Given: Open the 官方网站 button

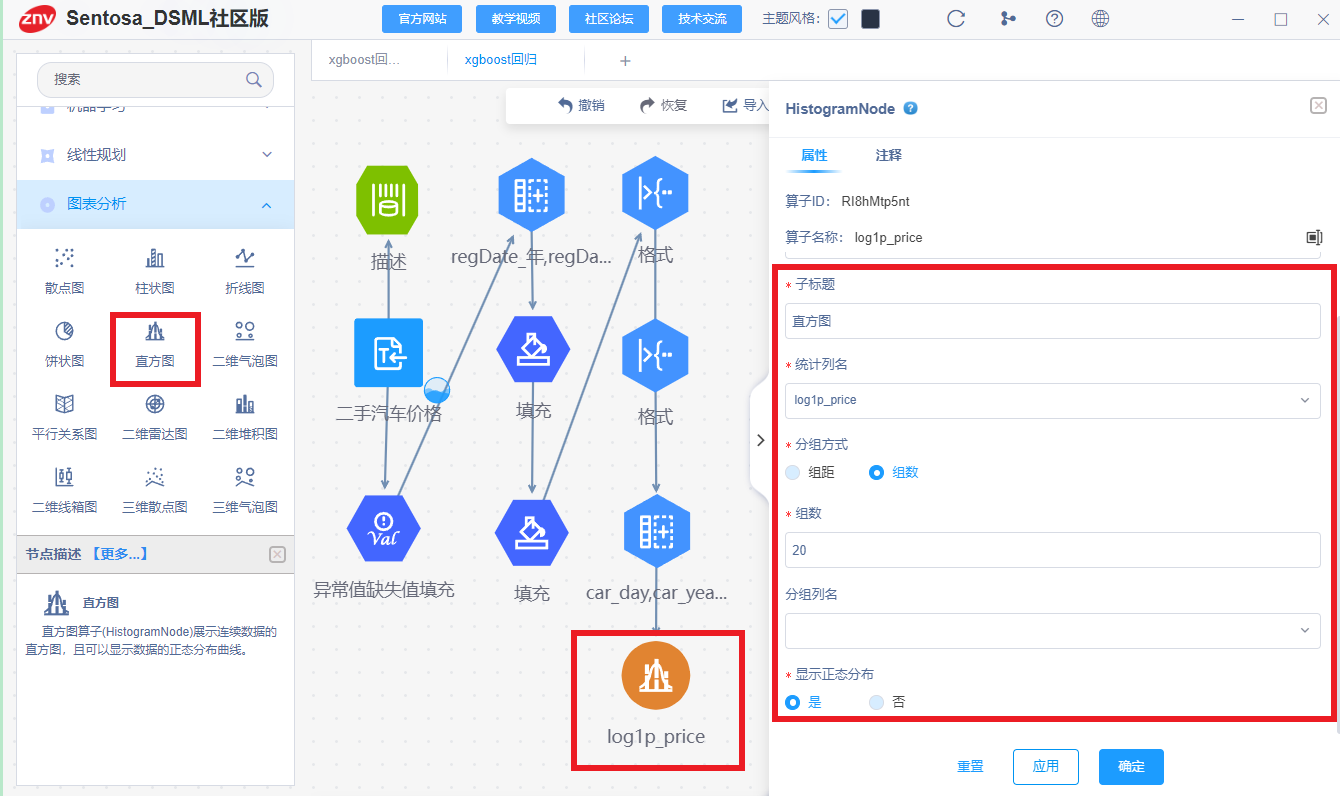Looking at the screenshot, I should click(x=422, y=19).
